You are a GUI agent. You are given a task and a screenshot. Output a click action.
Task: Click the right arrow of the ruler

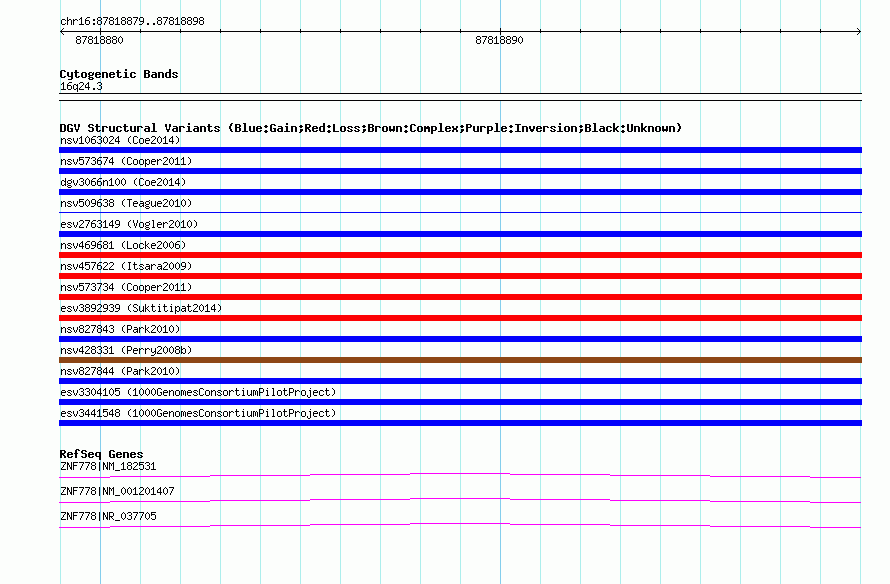(859, 32)
